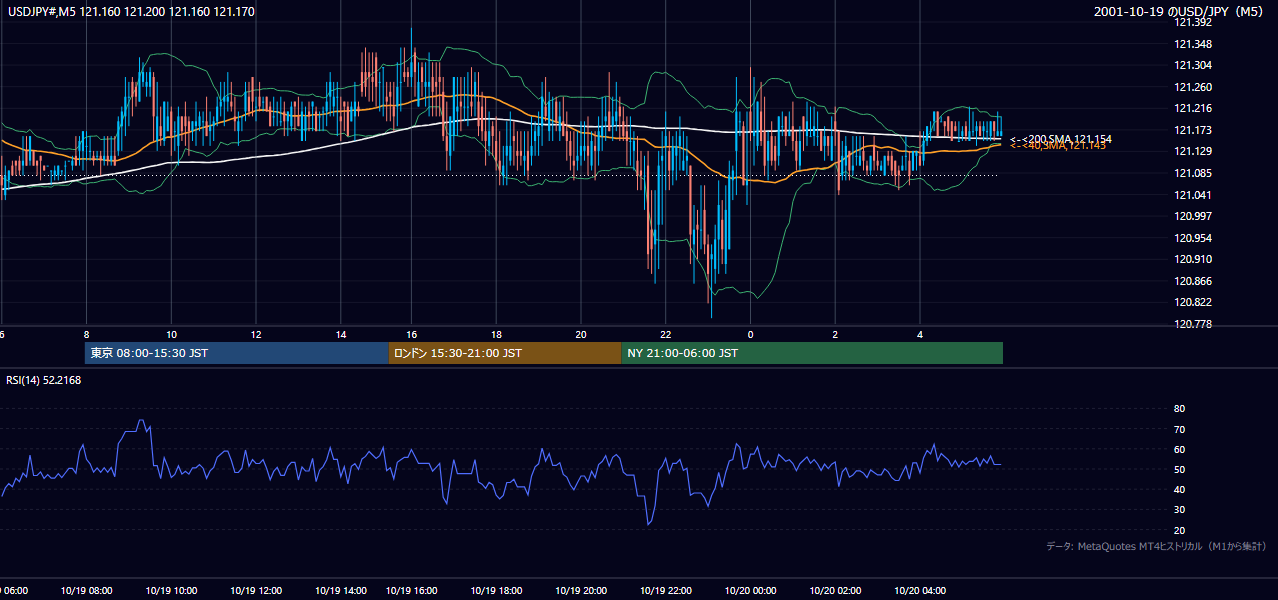
Task: Click the 10/19 18:00 date label
Action: pyautogui.click(x=496, y=590)
